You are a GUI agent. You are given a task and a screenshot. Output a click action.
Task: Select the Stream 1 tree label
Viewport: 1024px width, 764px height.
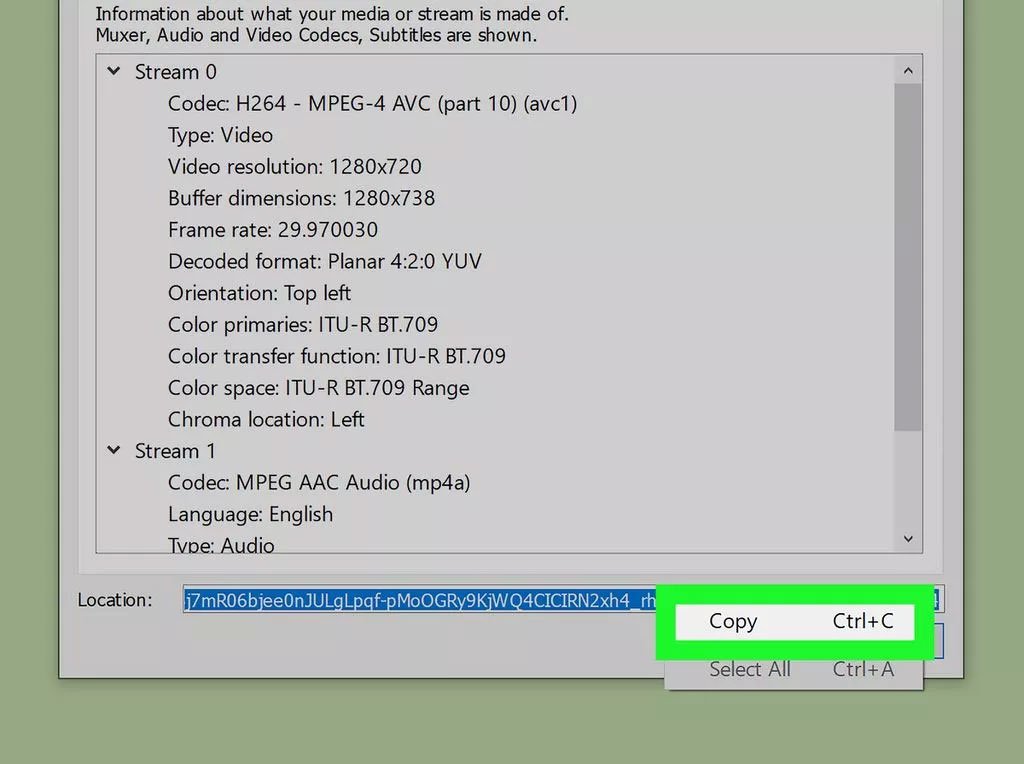pyautogui.click(x=175, y=451)
